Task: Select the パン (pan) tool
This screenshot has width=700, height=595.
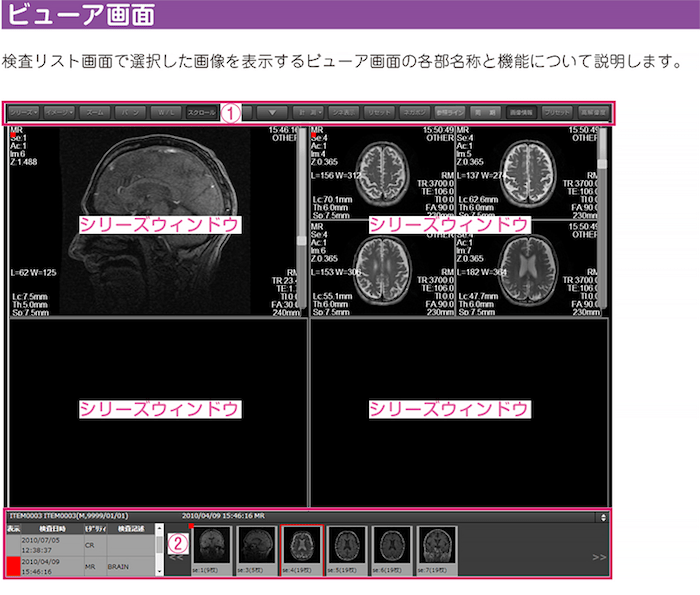Action: 130,113
